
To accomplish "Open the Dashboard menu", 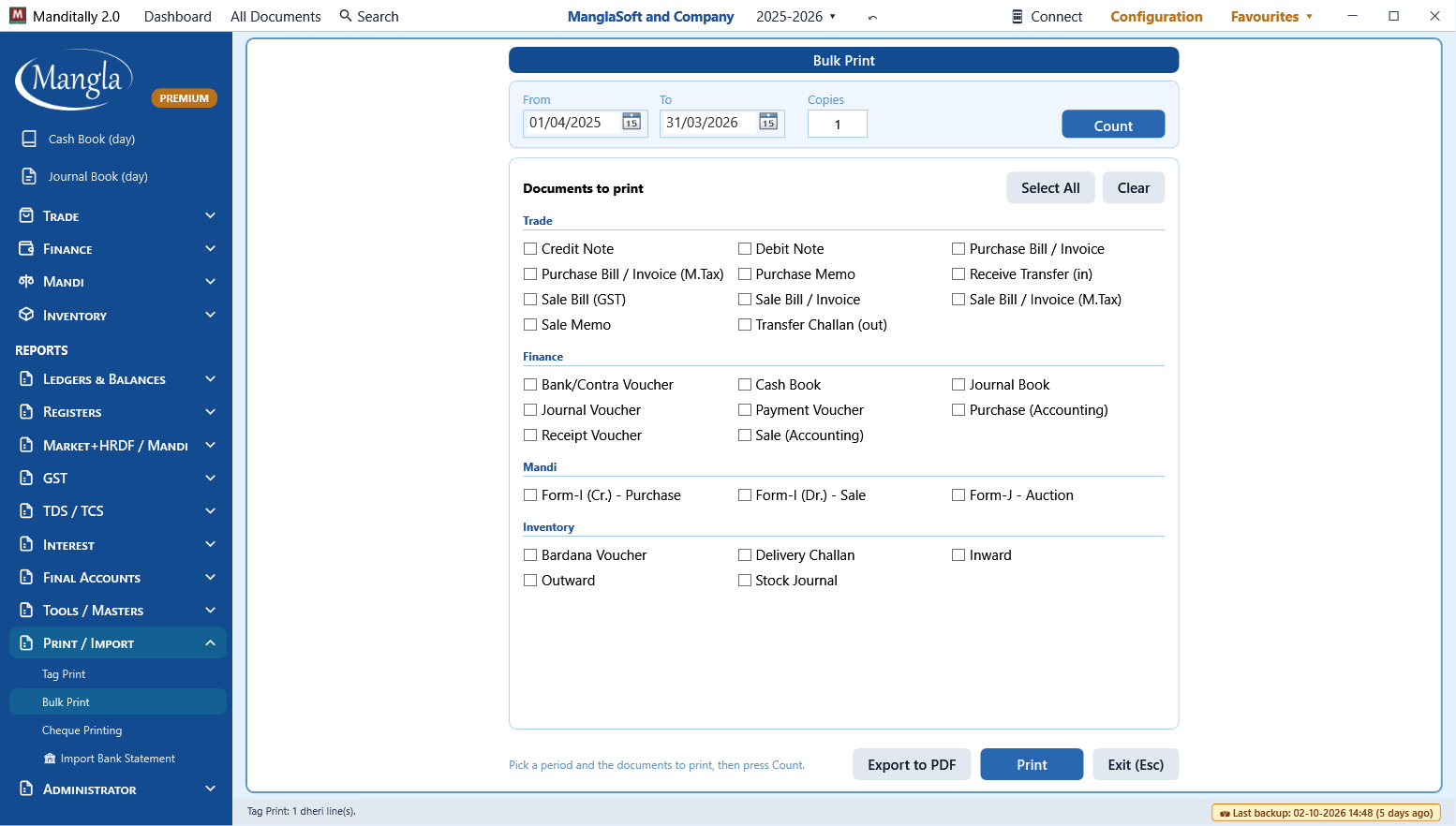I will tap(178, 17).
